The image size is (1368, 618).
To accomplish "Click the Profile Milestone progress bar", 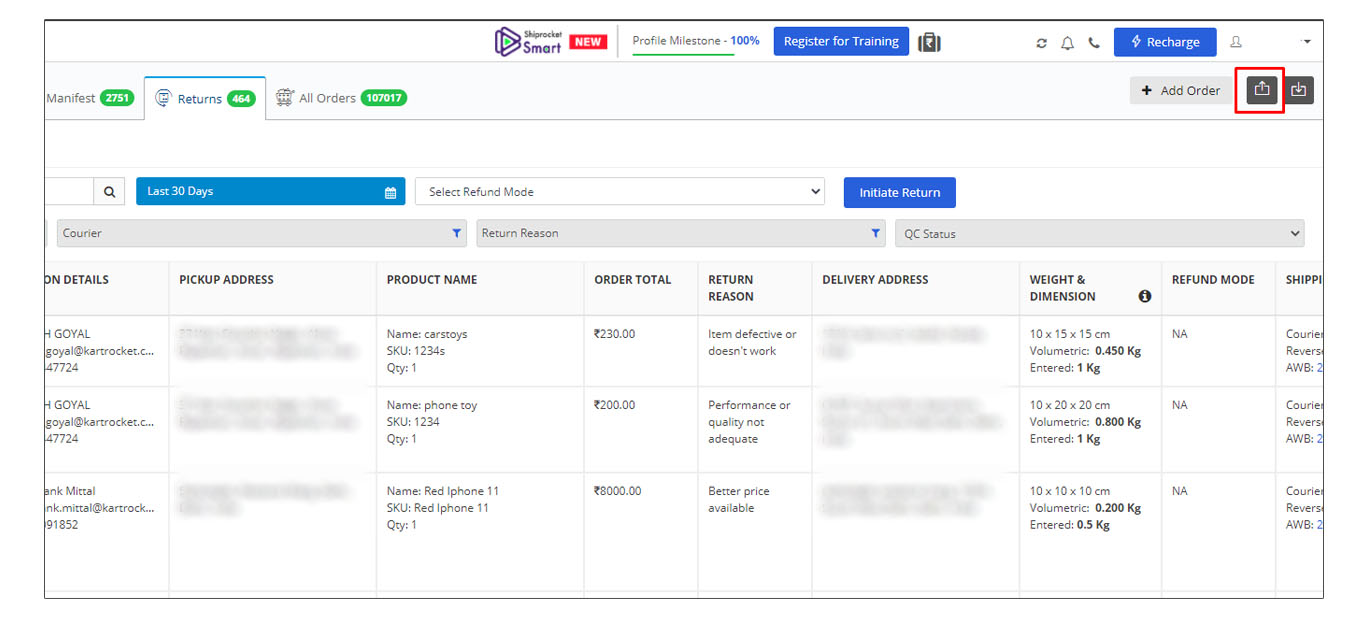I will click(x=684, y=54).
